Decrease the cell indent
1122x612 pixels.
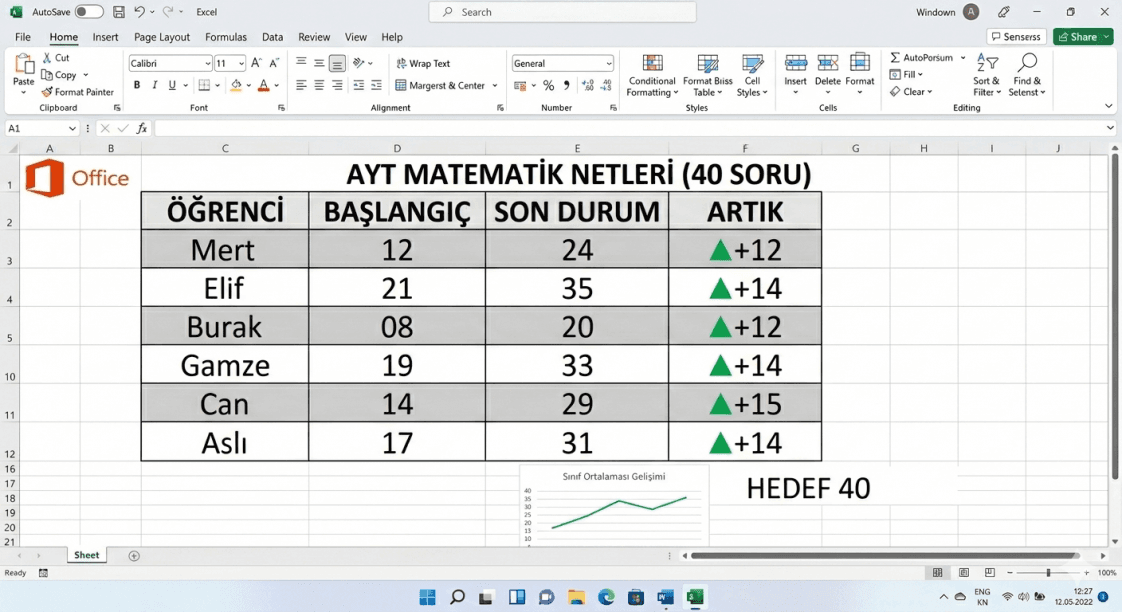[x=358, y=85]
